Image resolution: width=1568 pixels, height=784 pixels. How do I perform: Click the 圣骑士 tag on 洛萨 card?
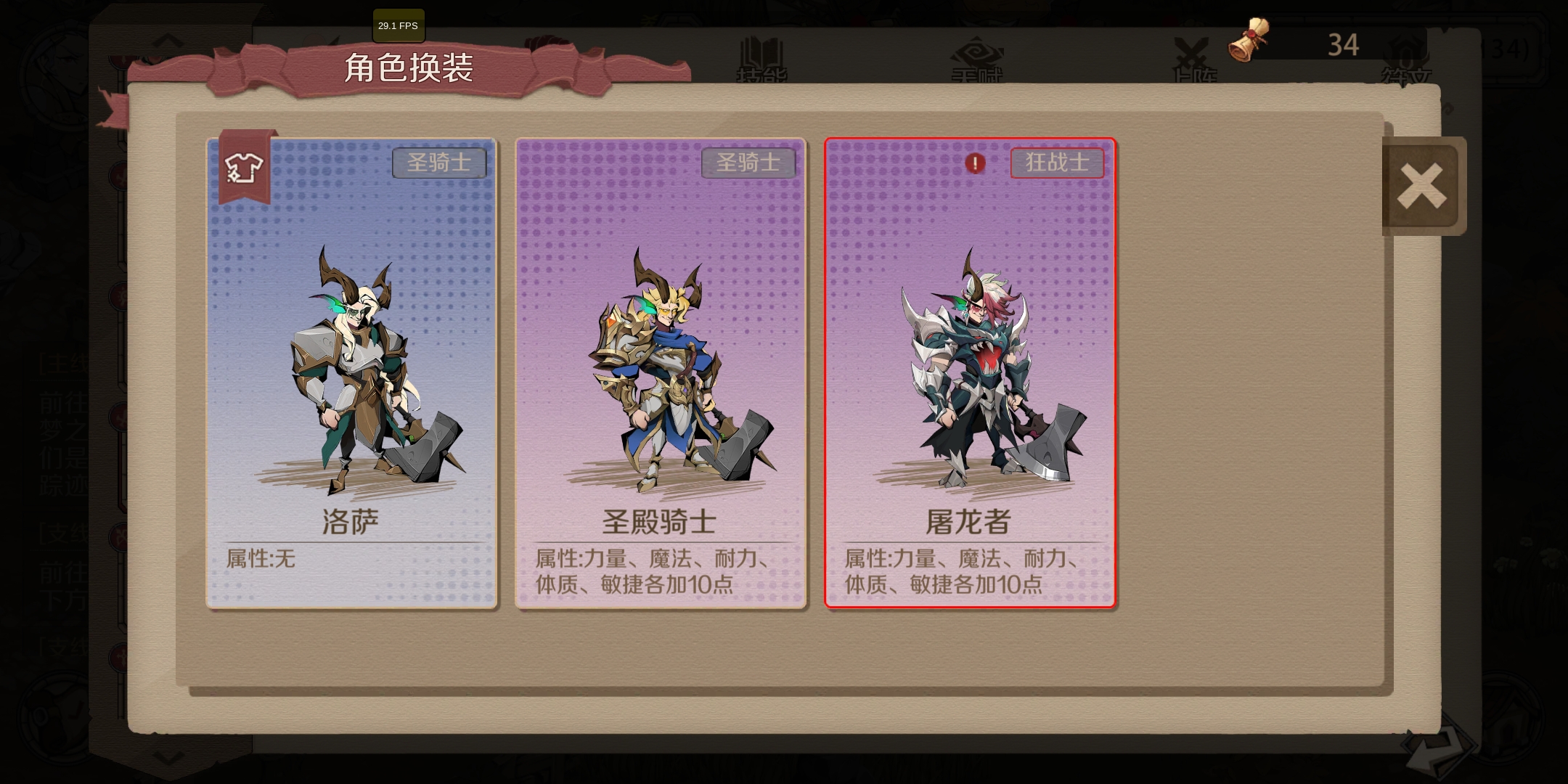click(439, 163)
